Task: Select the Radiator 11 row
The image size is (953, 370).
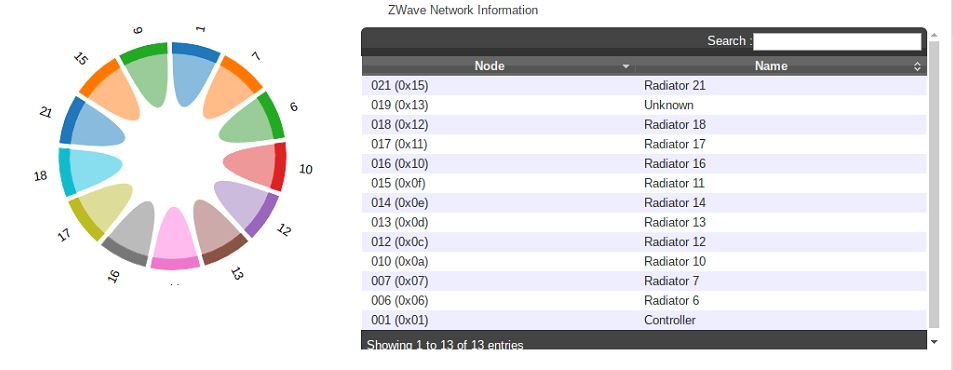Action: pyautogui.click(x=644, y=183)
